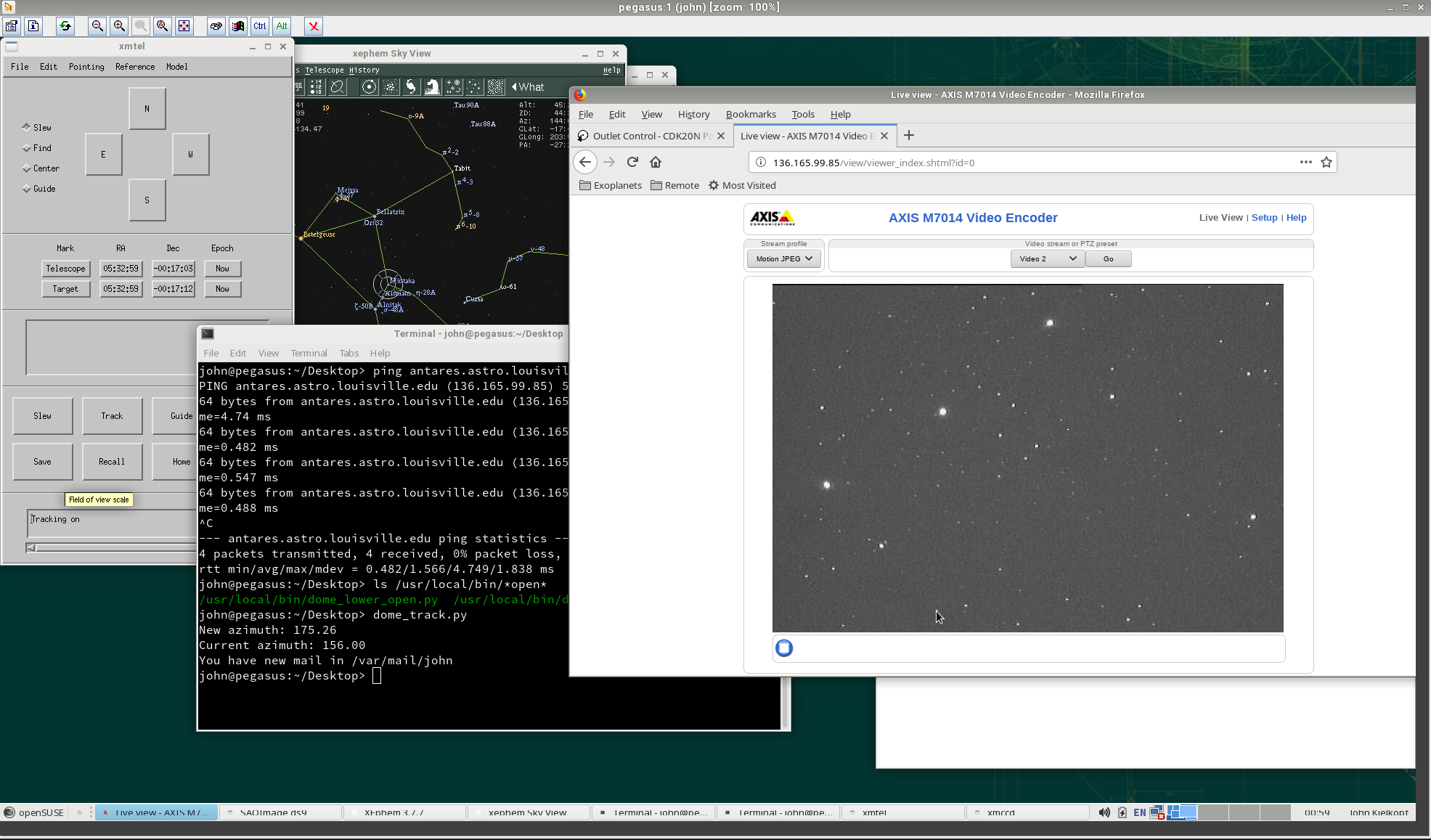Switch to Outlet Control - CDK20N tab
The width and height of the screenshot is (1431, 840).
pos(651,136)
